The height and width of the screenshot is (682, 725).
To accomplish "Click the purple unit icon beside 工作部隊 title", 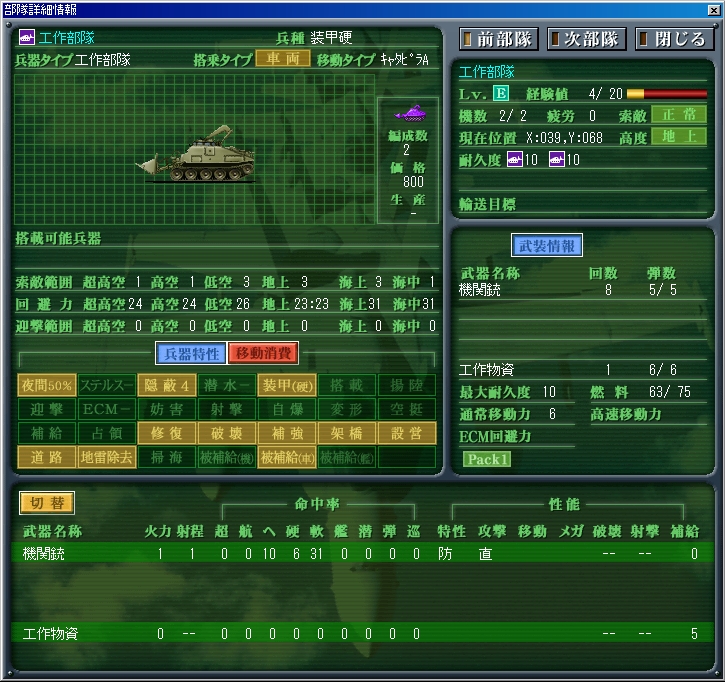I will coord(27,39).
